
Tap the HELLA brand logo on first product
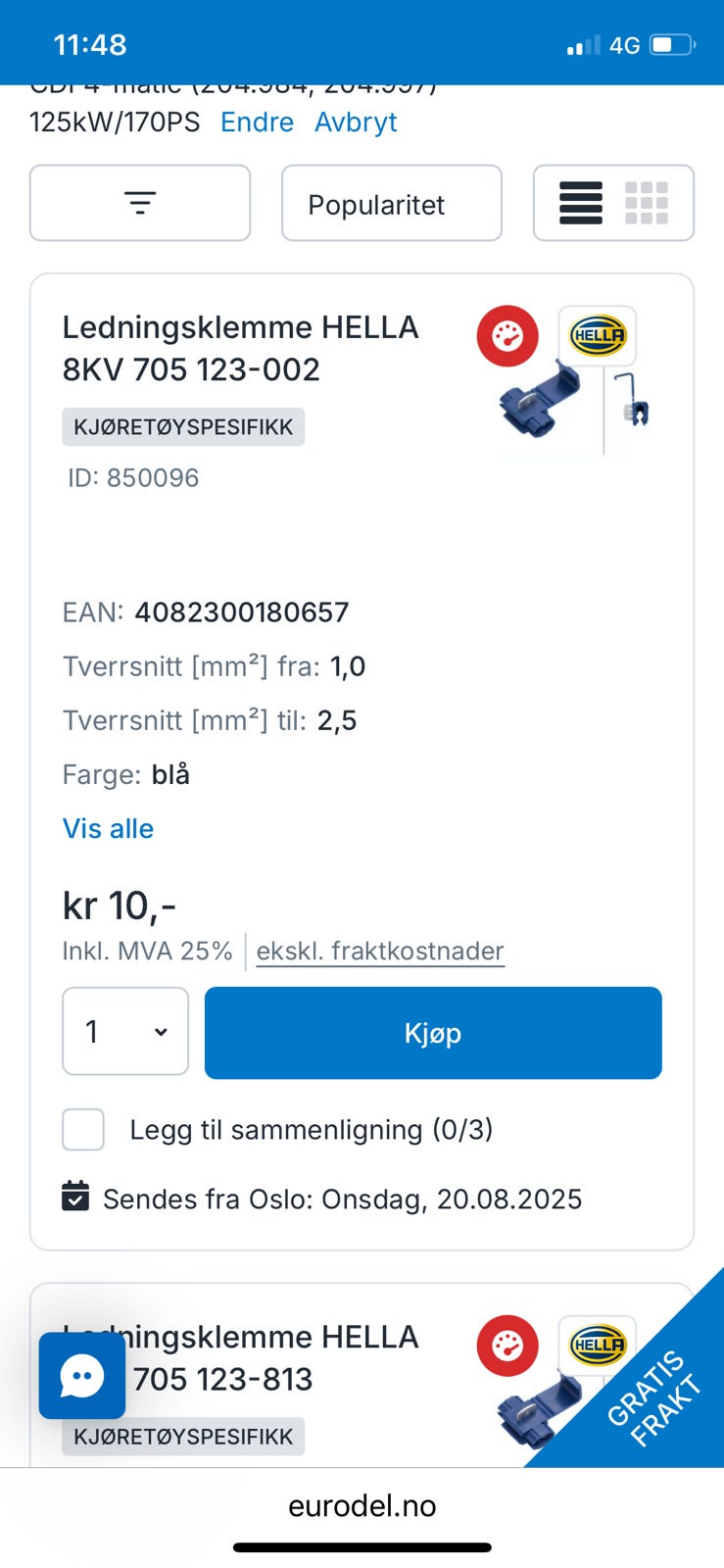598,336
